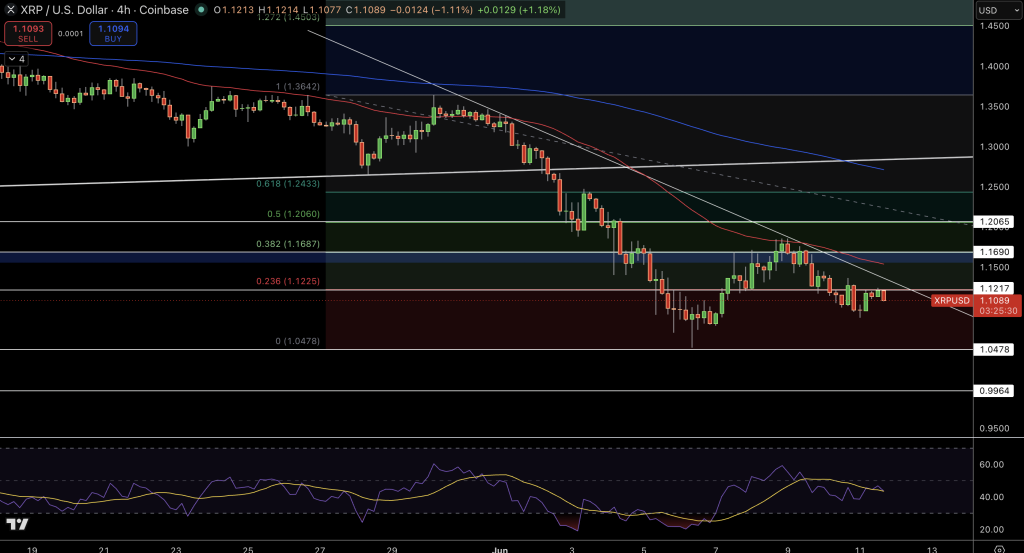Select the 1.1217 price axis label
The height and width of the screenshot is (553, 1024).
pos(994,289)
